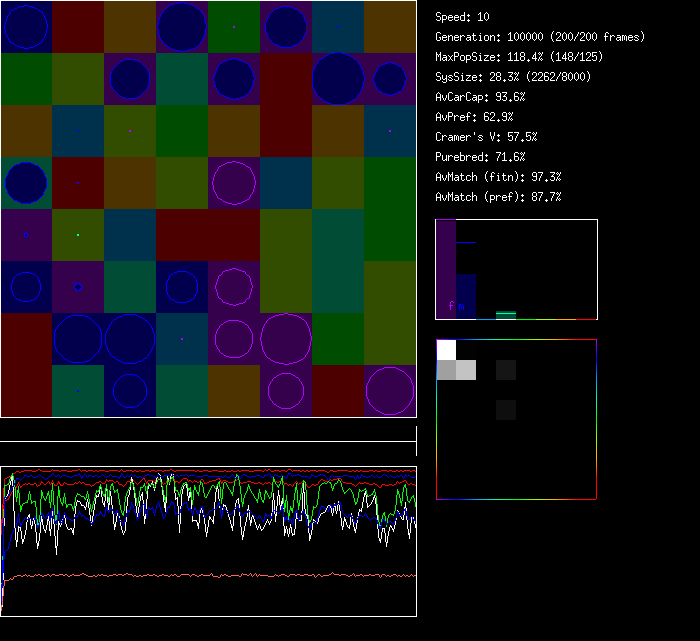Screen dimensions: 700x641
Task: Select the largest magenta circle in the grid
Action: click(x=286, y=339)
